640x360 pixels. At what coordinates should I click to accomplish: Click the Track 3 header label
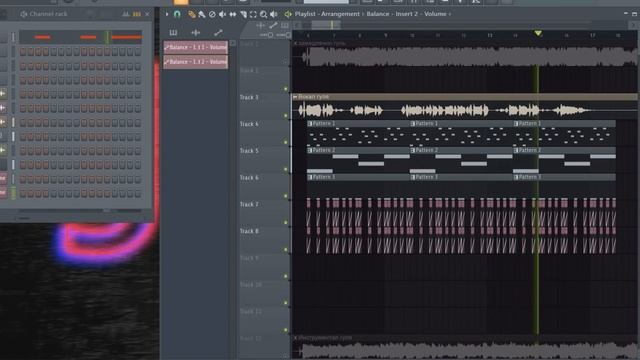point(249,98)
